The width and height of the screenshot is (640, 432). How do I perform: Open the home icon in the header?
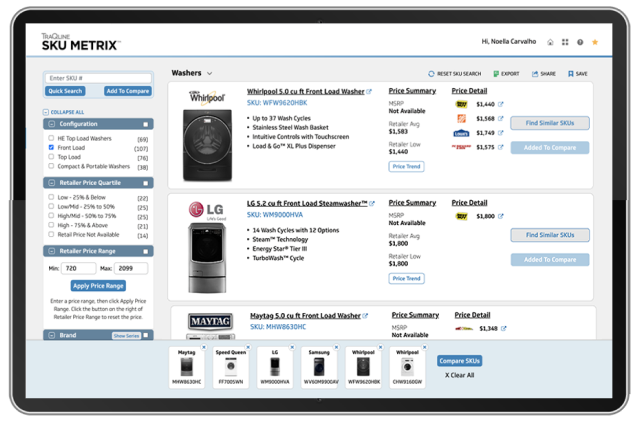(550, 42)
